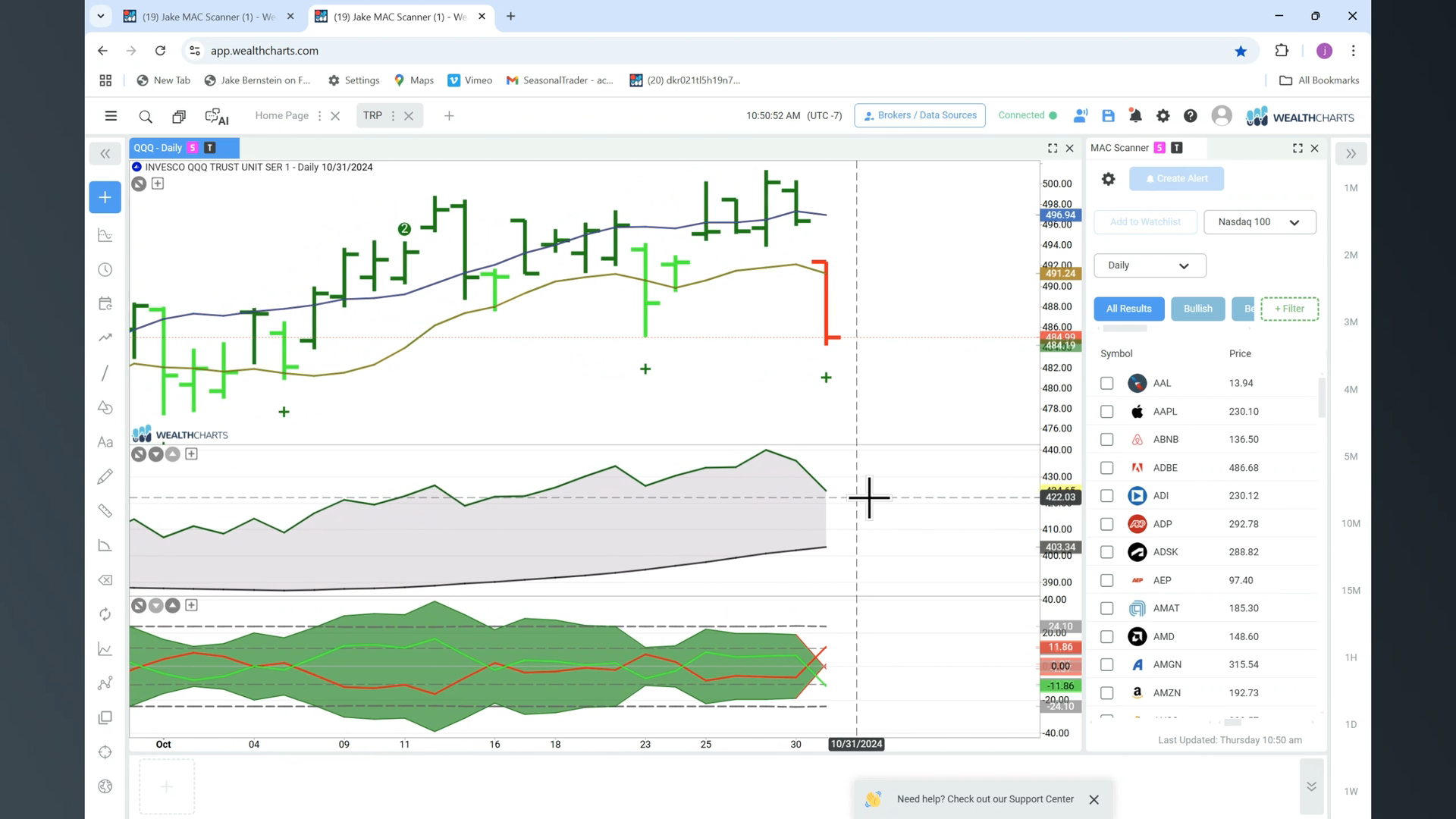Image resolution: width=1456 pixels, height=819 pixels.
Task: Open the help question mark icon
Action: [1191, 116]
